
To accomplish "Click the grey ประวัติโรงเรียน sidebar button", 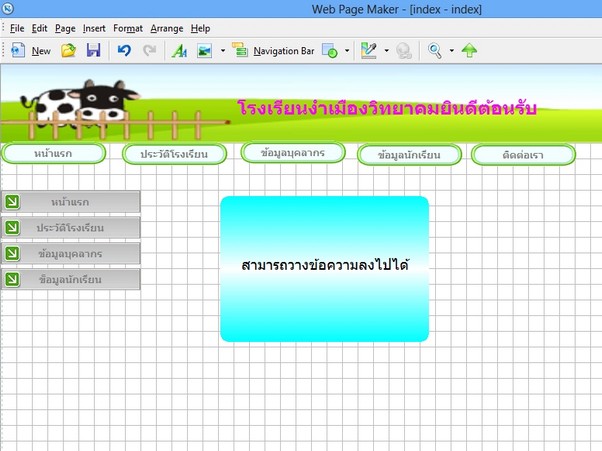I will pyautogui.click(x=71, y=228).
